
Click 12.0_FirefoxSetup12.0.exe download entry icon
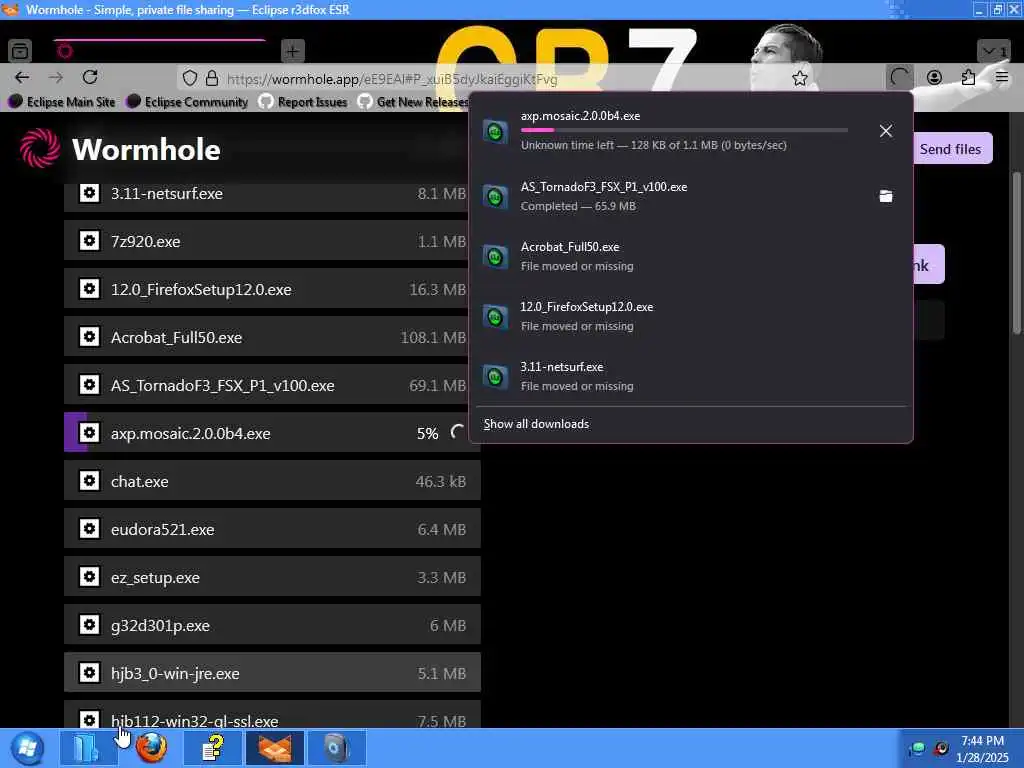tap(495, 317)
